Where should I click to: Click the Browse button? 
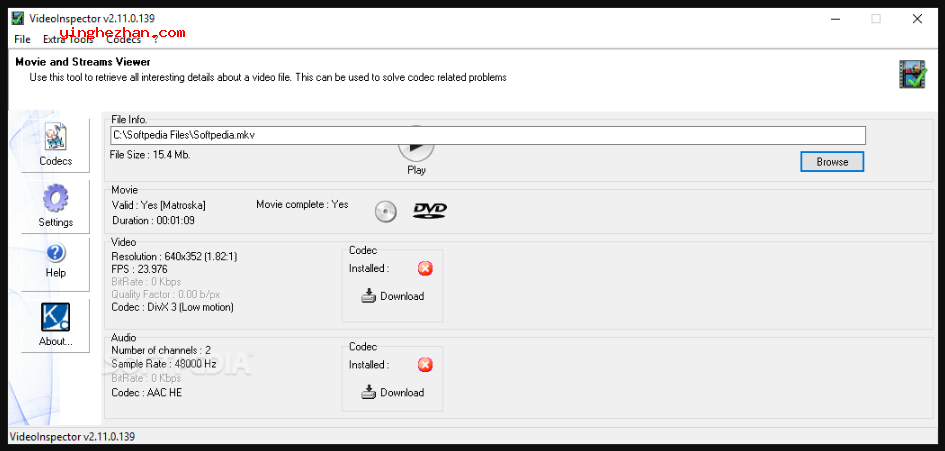click(x=832, y=162)
